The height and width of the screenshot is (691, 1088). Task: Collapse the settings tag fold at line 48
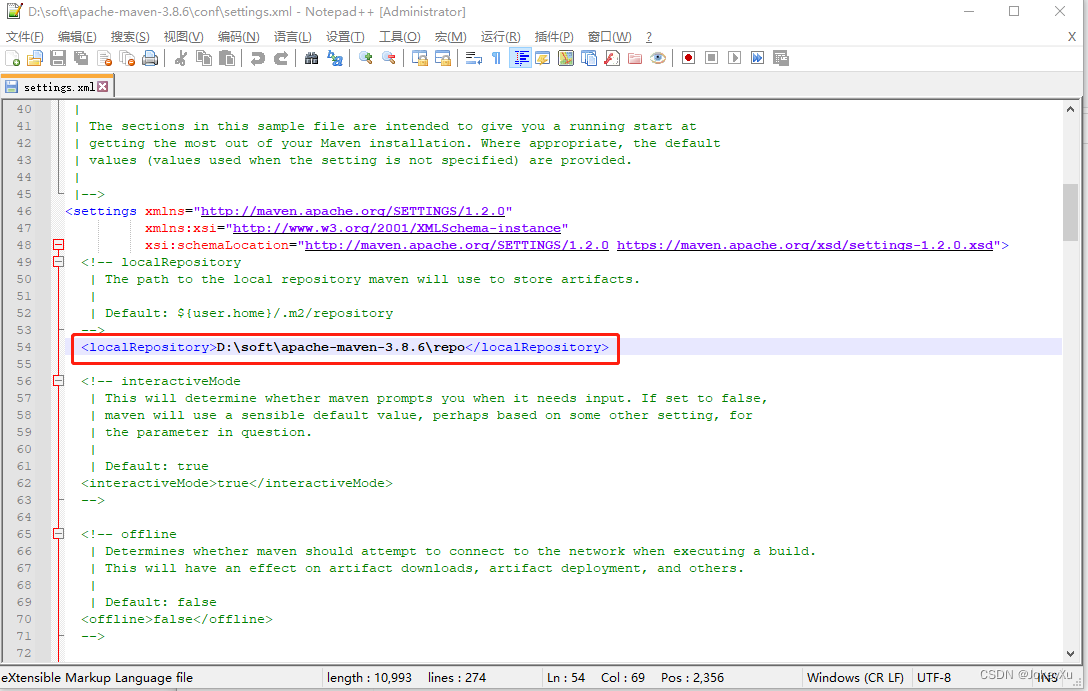pyautogui.click(x=58, y=245)
